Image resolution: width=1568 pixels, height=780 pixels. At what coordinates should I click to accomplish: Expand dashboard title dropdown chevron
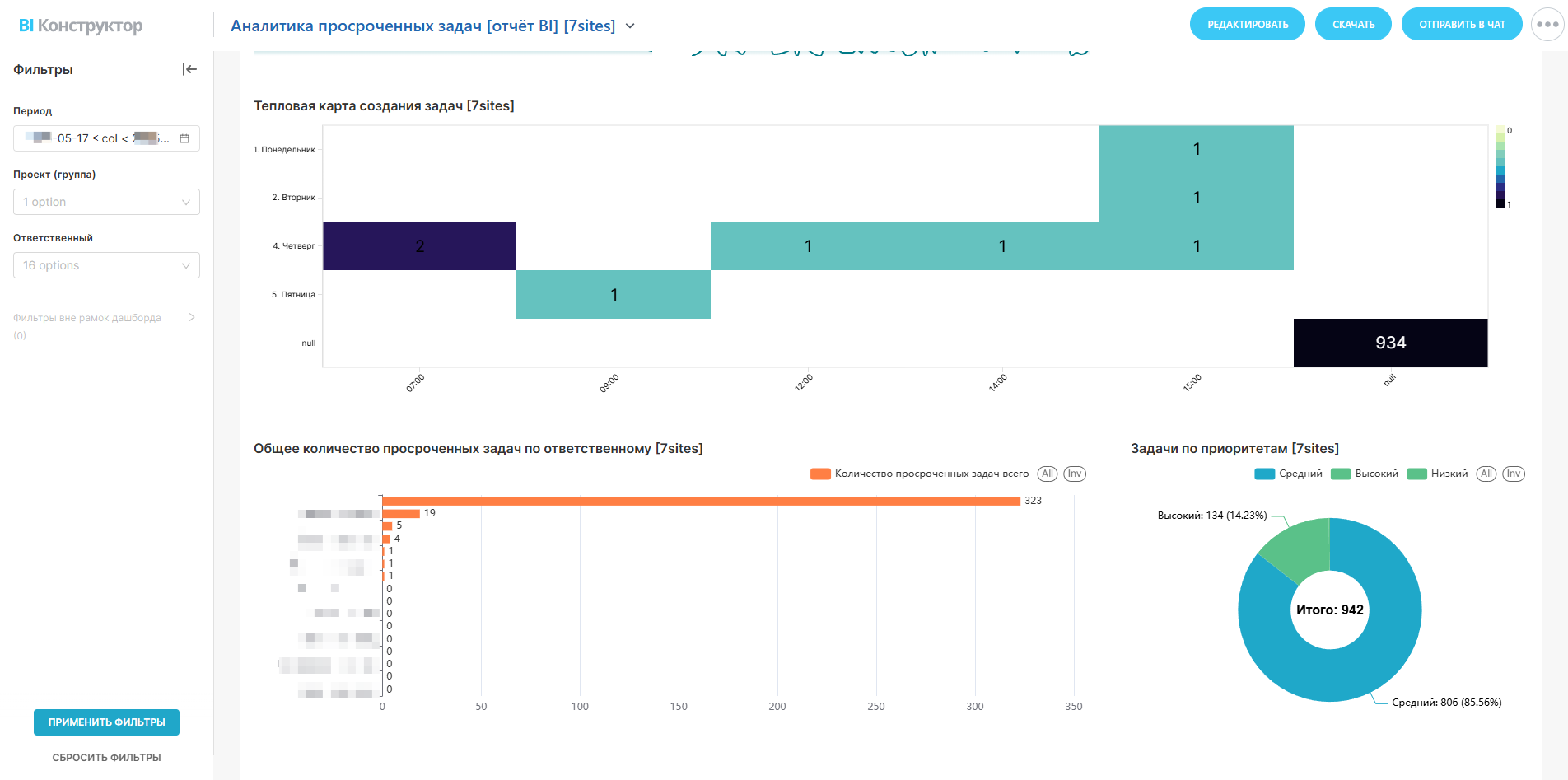(630, 26)
